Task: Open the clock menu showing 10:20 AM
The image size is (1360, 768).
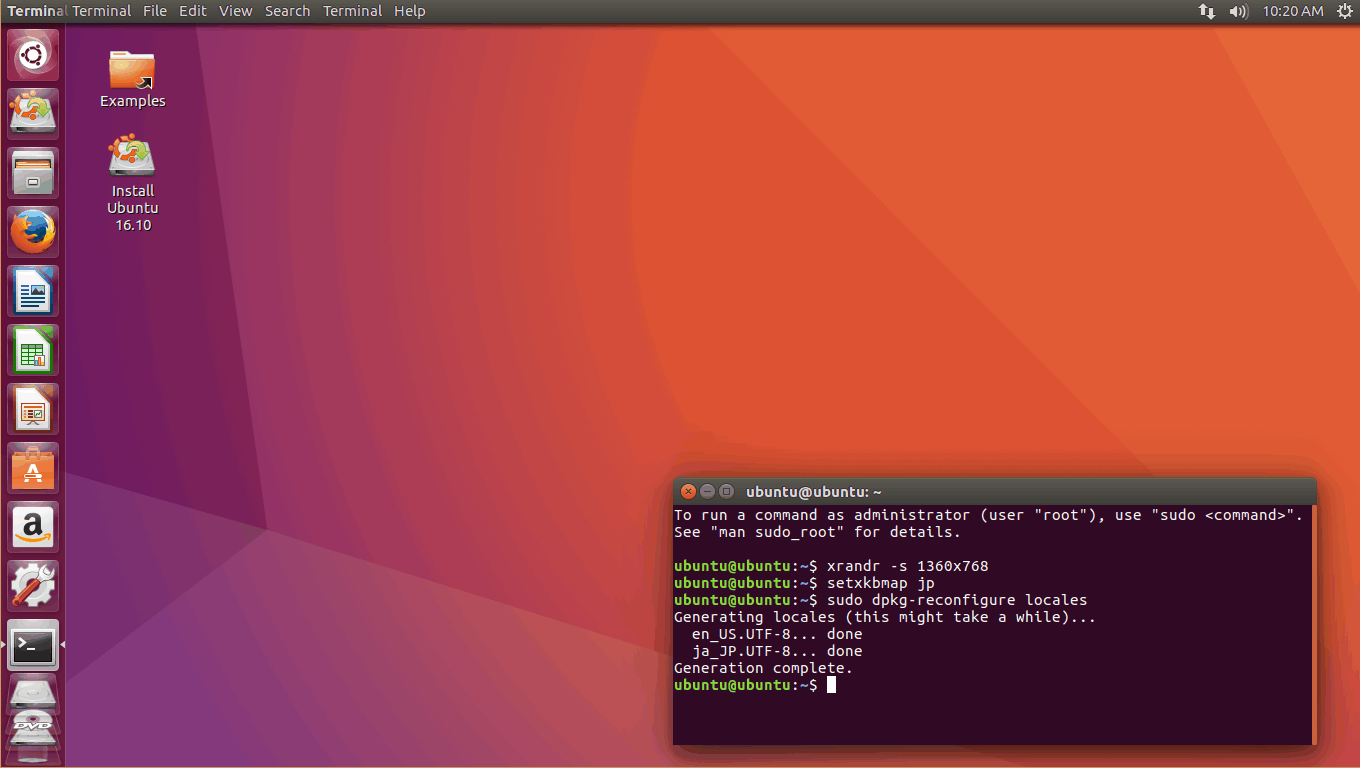Action: (1292, 11)
